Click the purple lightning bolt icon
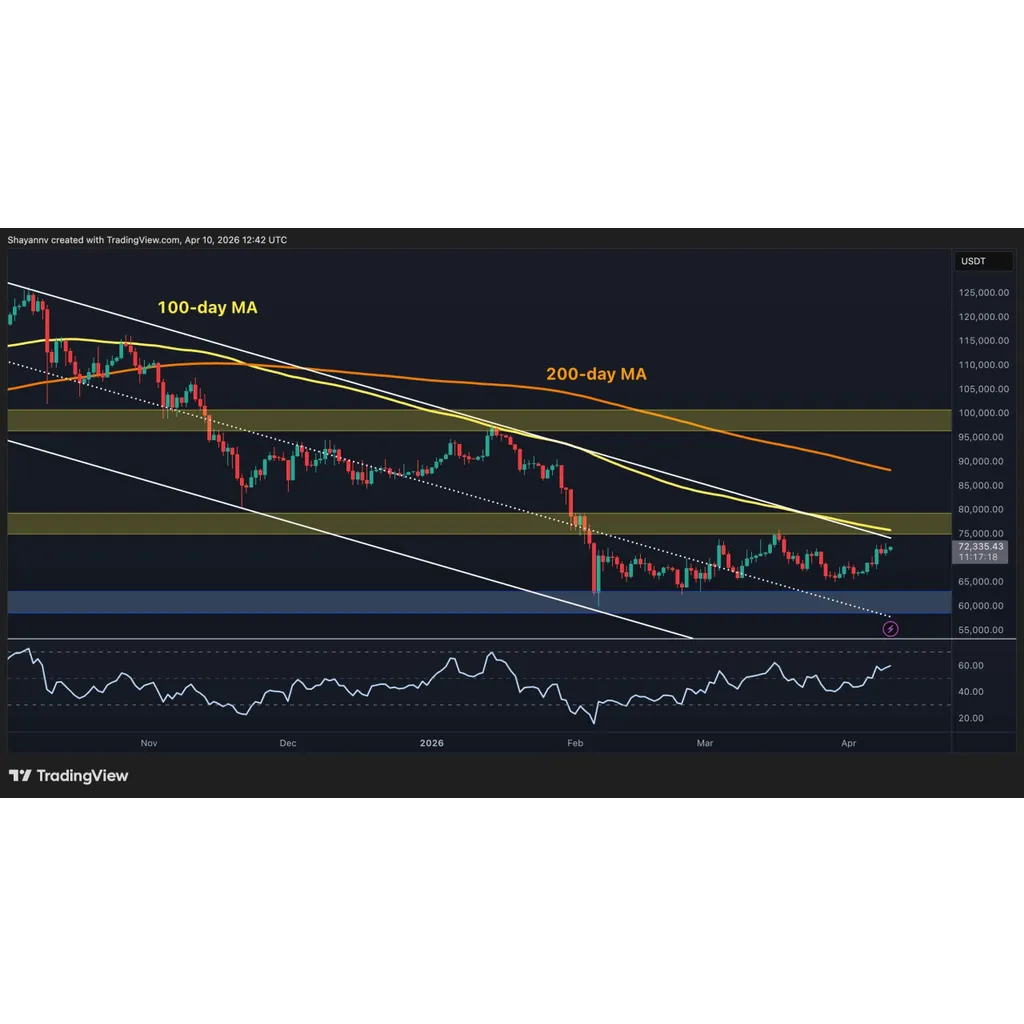Image resolution: width=1024 pixels, height=1024 pixels. pos(890,629)
